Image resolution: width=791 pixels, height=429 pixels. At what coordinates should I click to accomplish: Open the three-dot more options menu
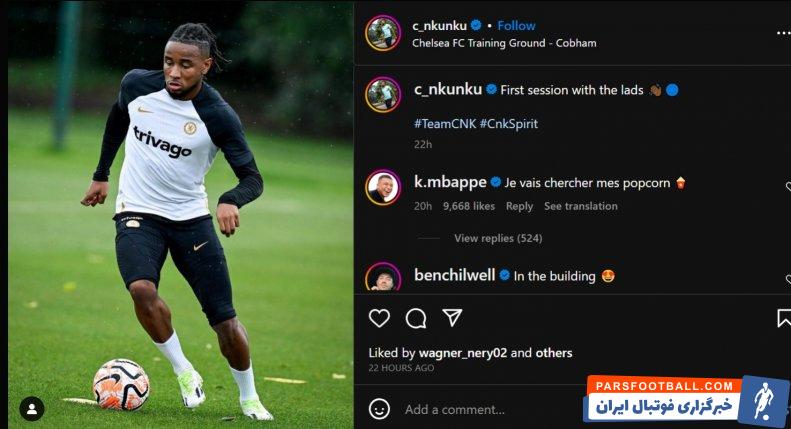coord(783,33)
